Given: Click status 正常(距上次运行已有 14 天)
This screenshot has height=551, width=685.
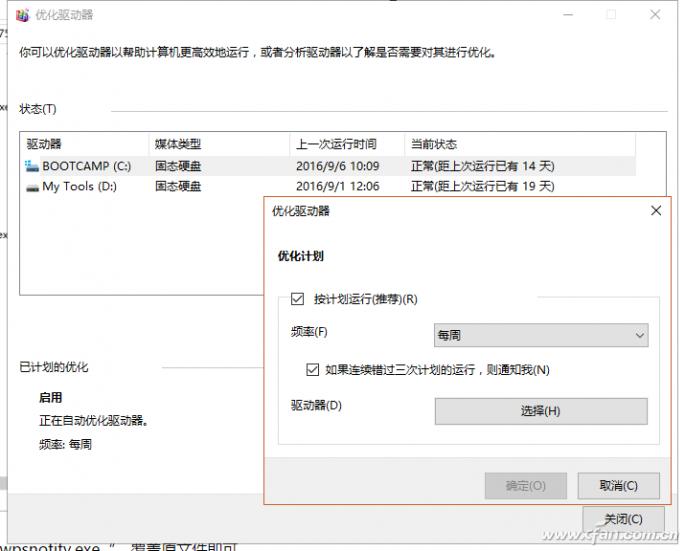Looking at the screenshot, I should (483, 166).
